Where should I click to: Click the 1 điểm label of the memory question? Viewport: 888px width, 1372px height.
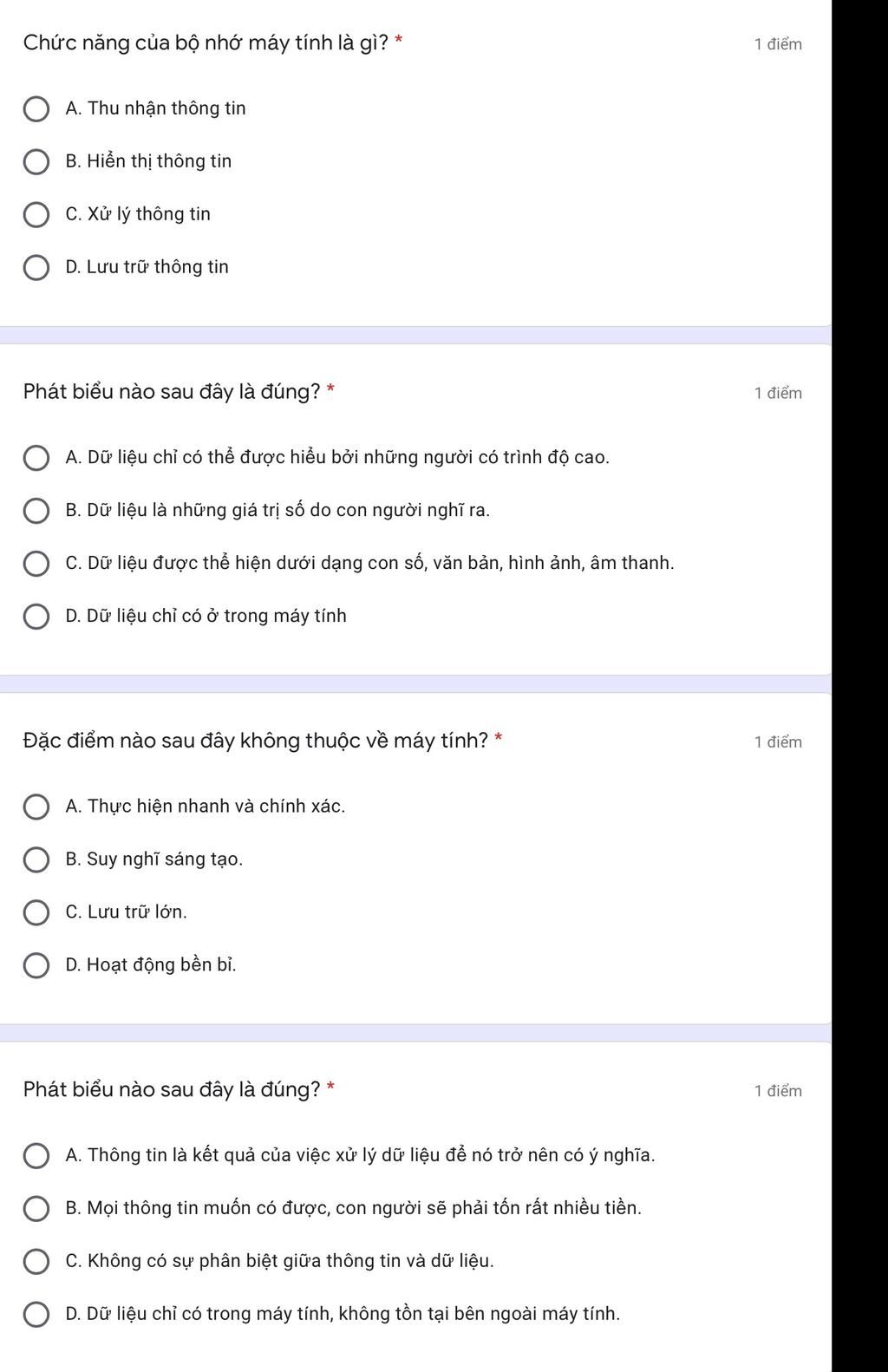pyautogui.click(x=778, y=44)
